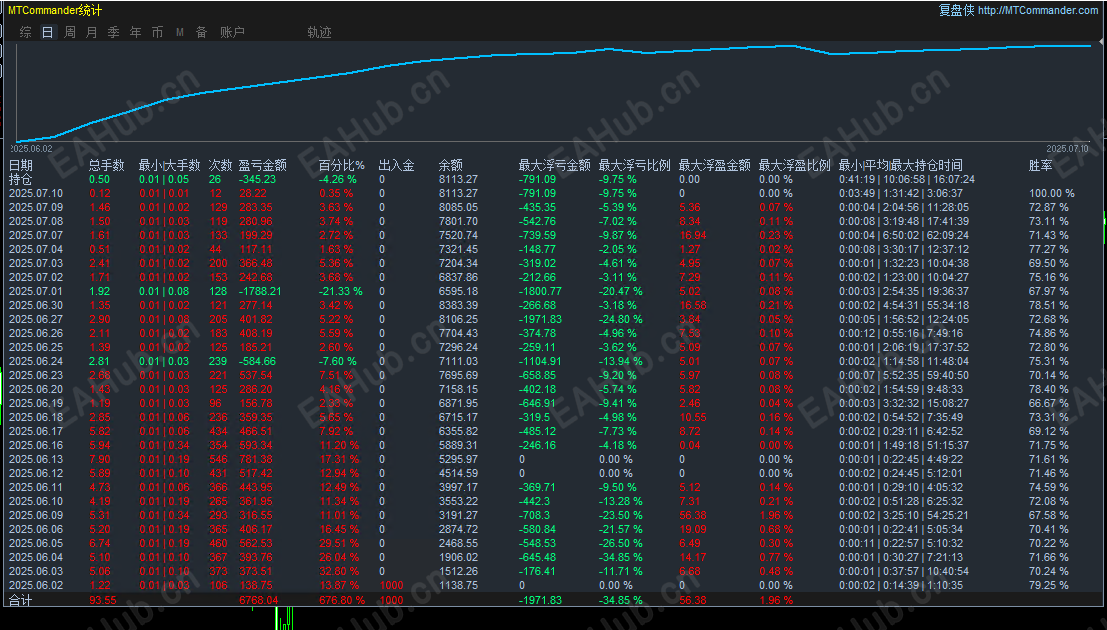Click the 6768.04 total profit
The height and width of the screenshot is (630, 1107).
click(x=258, y=600)
